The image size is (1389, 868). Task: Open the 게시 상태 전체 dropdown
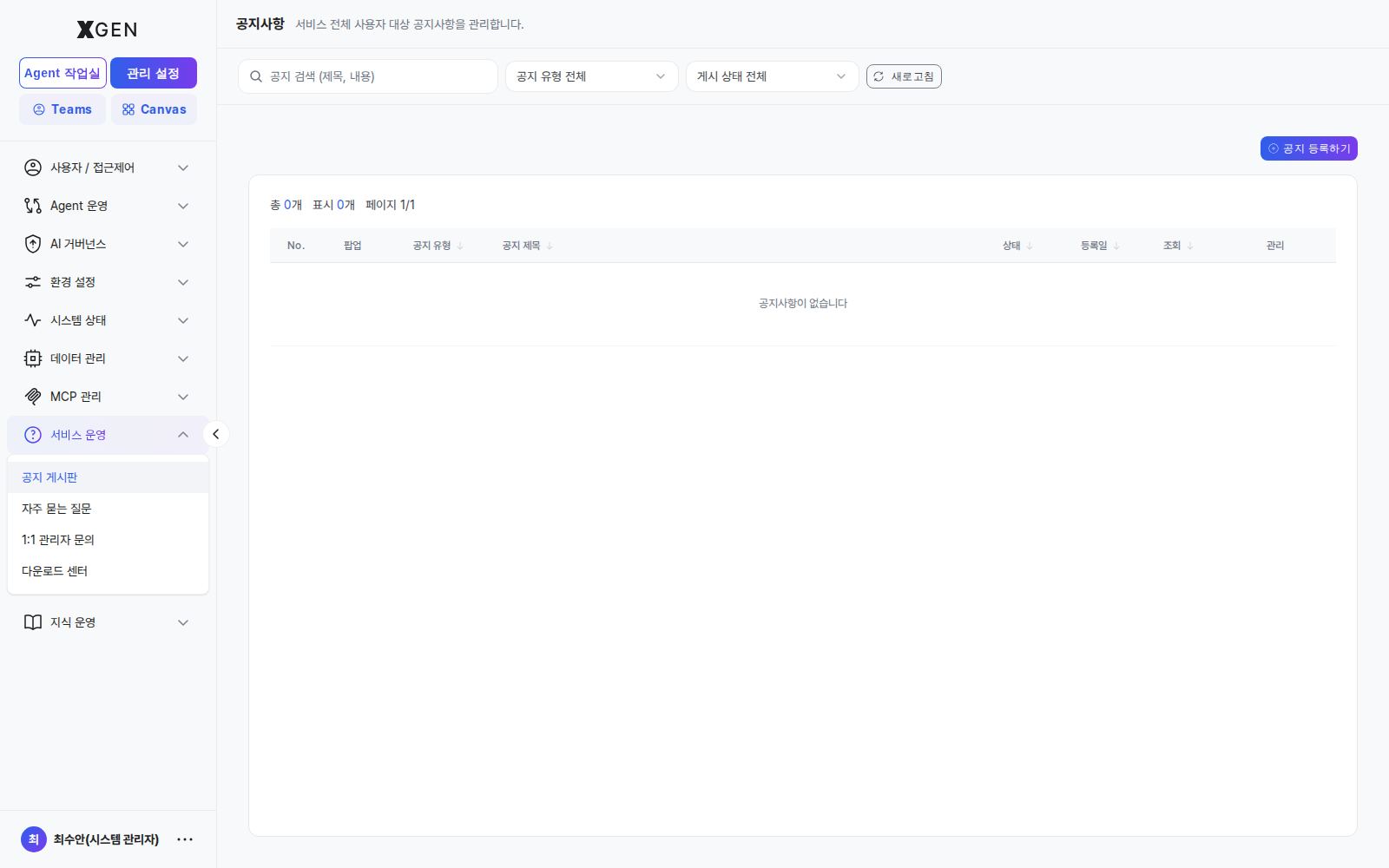pos(772,76)
